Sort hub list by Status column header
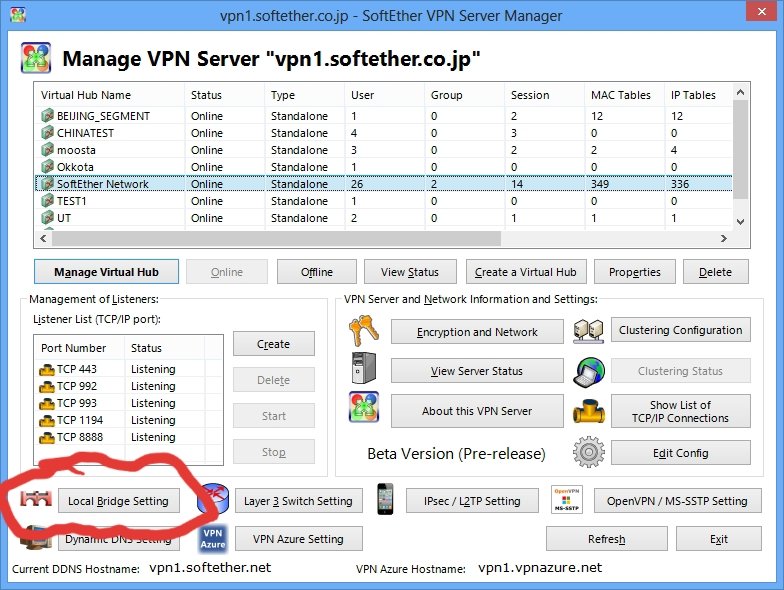 pyautogui.click(x=224, y=94)
